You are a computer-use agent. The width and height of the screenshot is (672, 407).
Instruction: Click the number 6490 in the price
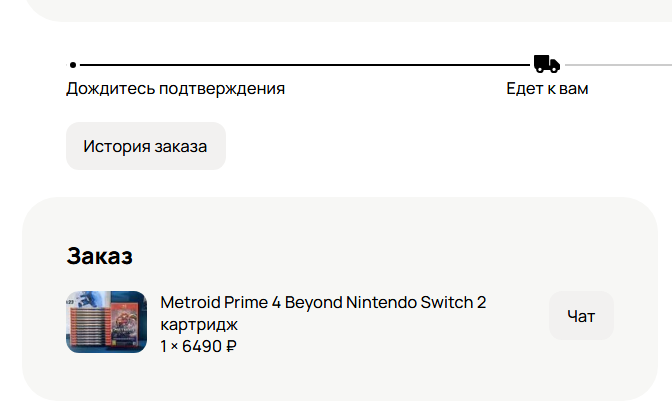click(x=202, y=346)
